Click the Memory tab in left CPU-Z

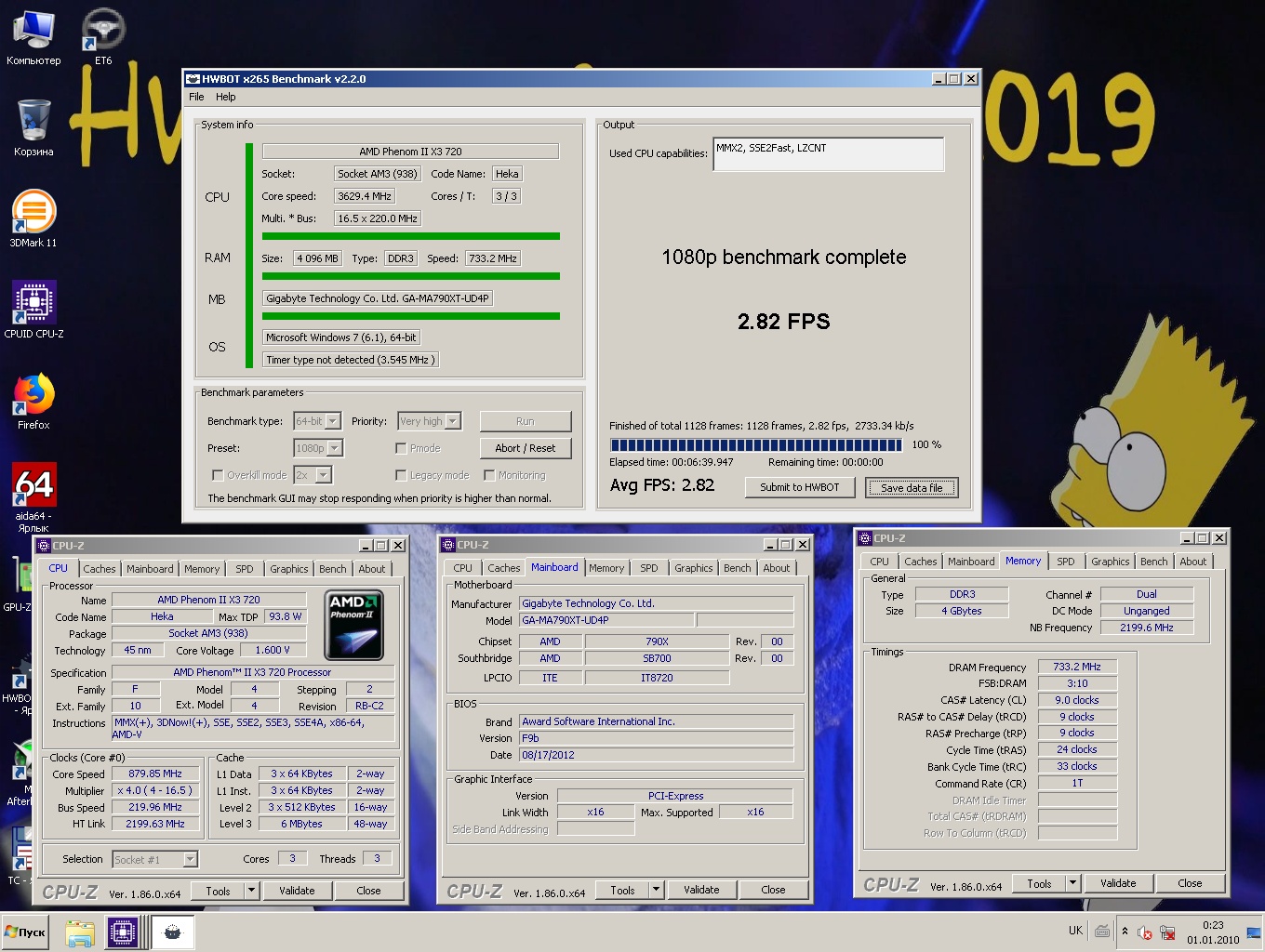click(202, 569)
